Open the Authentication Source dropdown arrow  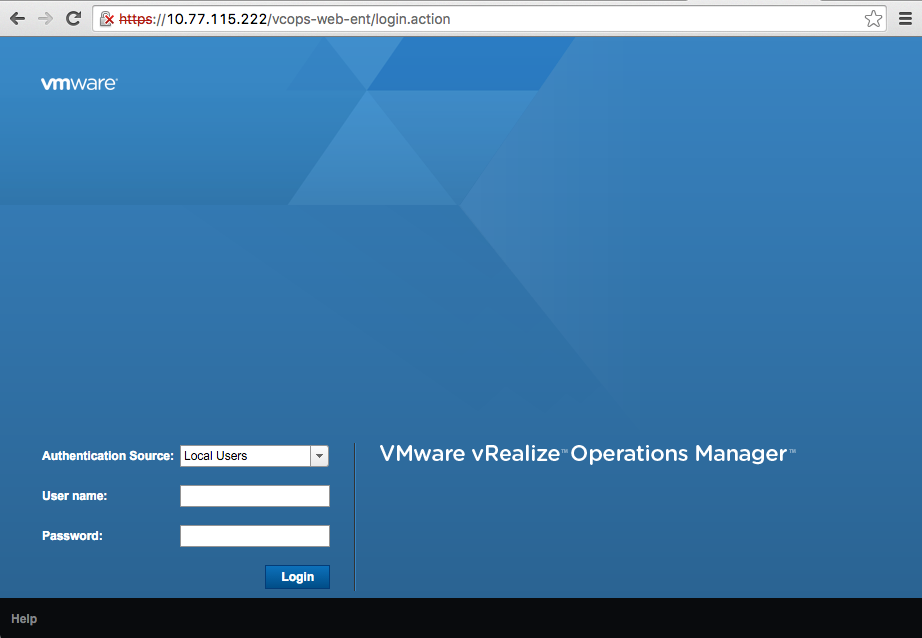319,456
